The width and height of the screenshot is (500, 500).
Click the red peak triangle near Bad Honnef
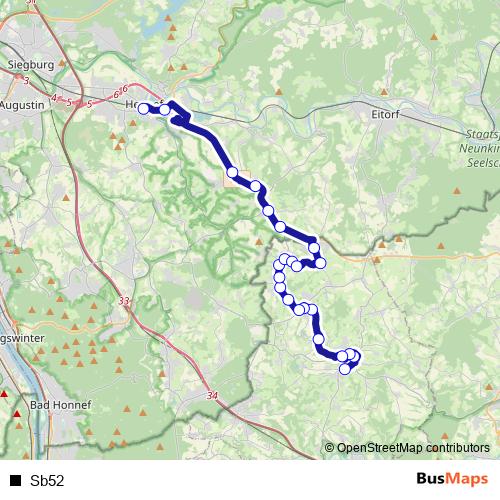click(17, 414)
